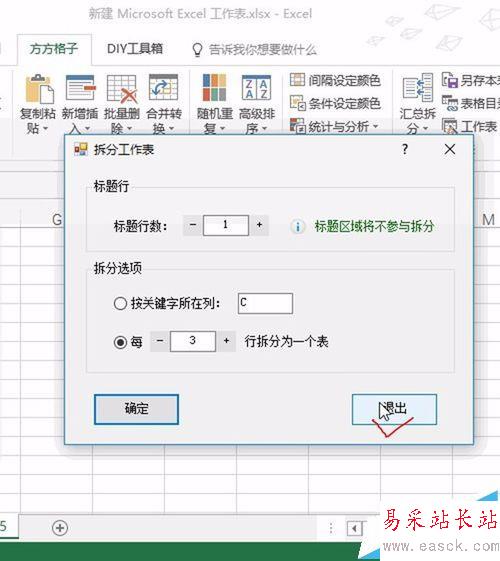Click 间隔设定颜色 command
The height and width of the screenshot is (561, 500).
click(x=335, y=80)
